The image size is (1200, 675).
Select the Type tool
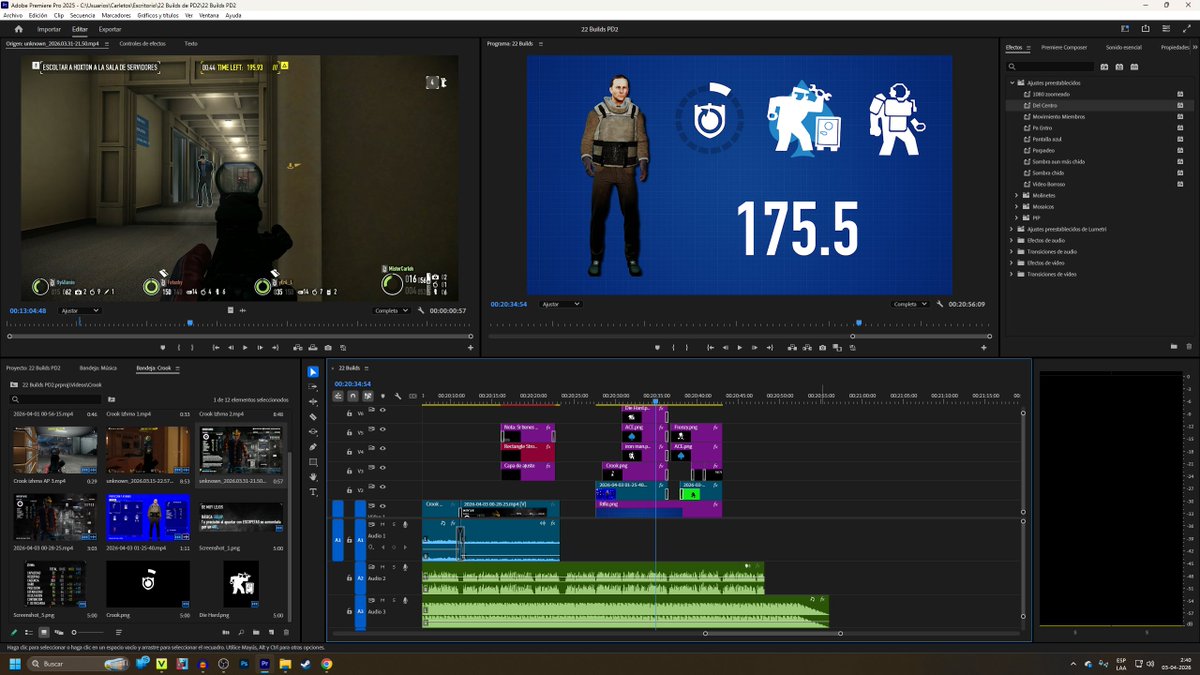(313, 492)
